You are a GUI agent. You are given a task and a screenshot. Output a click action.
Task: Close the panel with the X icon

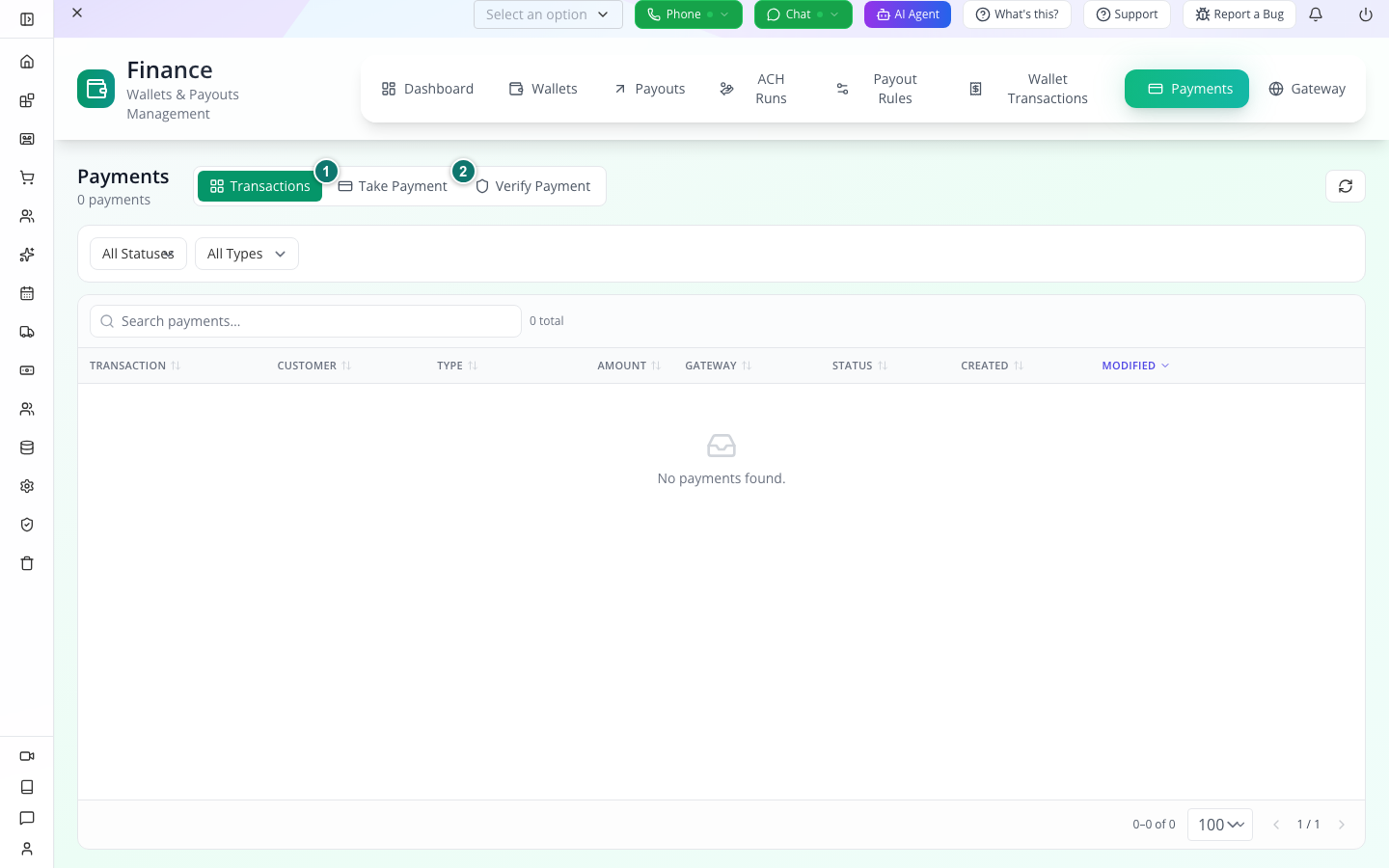[x=77, y=13]
